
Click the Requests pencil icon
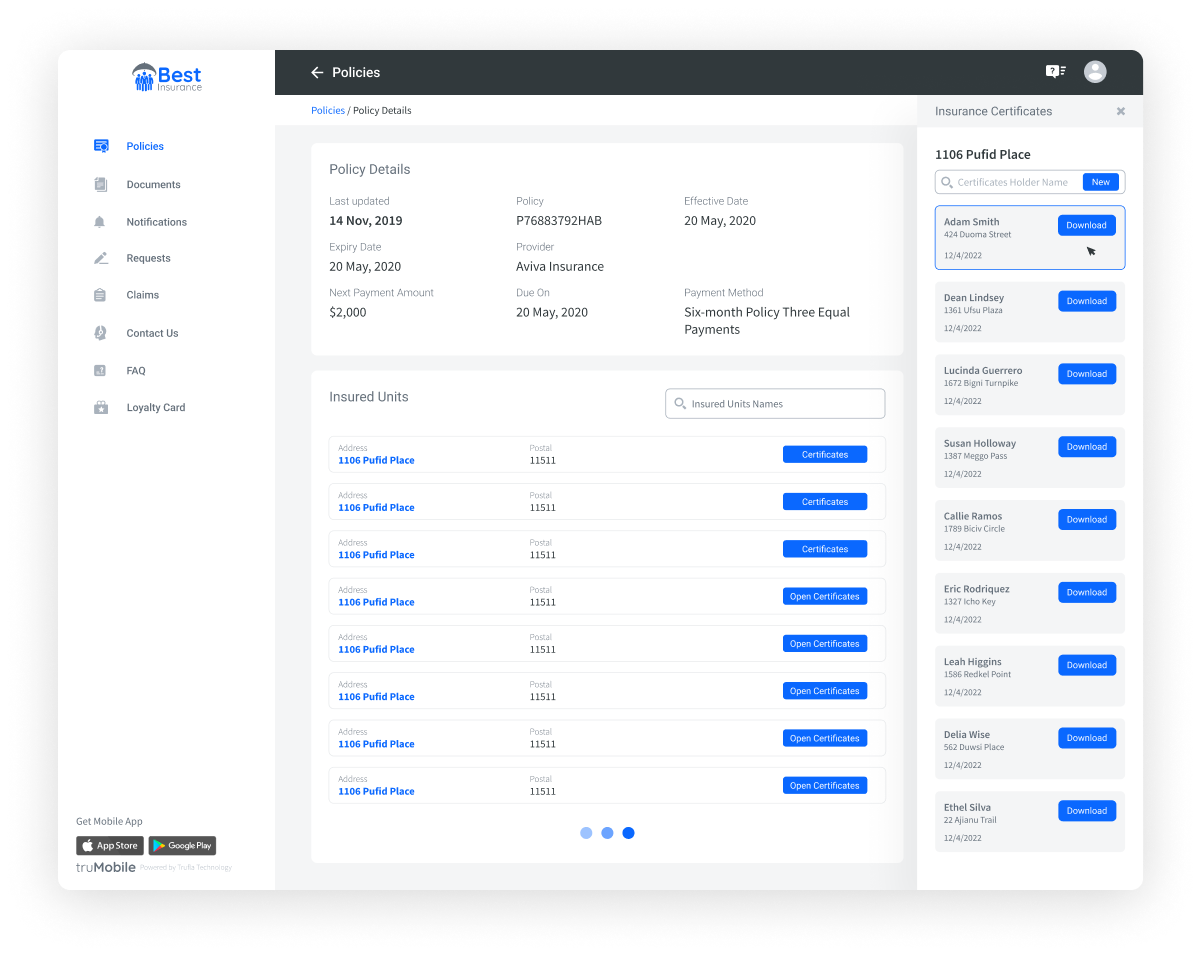click(x=101, y=258)
